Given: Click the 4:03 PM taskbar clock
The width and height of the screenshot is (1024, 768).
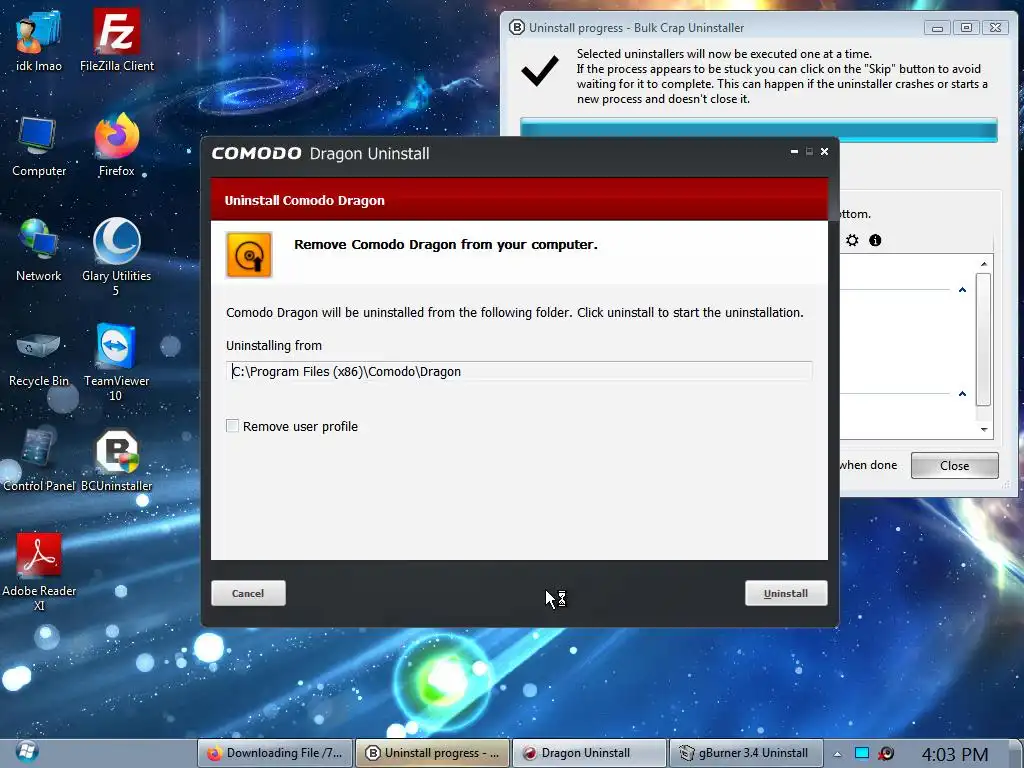Looking at the screenshot, I should 954,754.
